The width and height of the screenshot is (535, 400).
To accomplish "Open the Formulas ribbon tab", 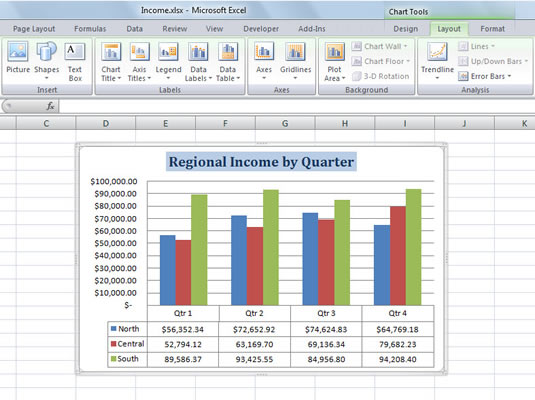I will pyautogui.click(x=90, y=29).
